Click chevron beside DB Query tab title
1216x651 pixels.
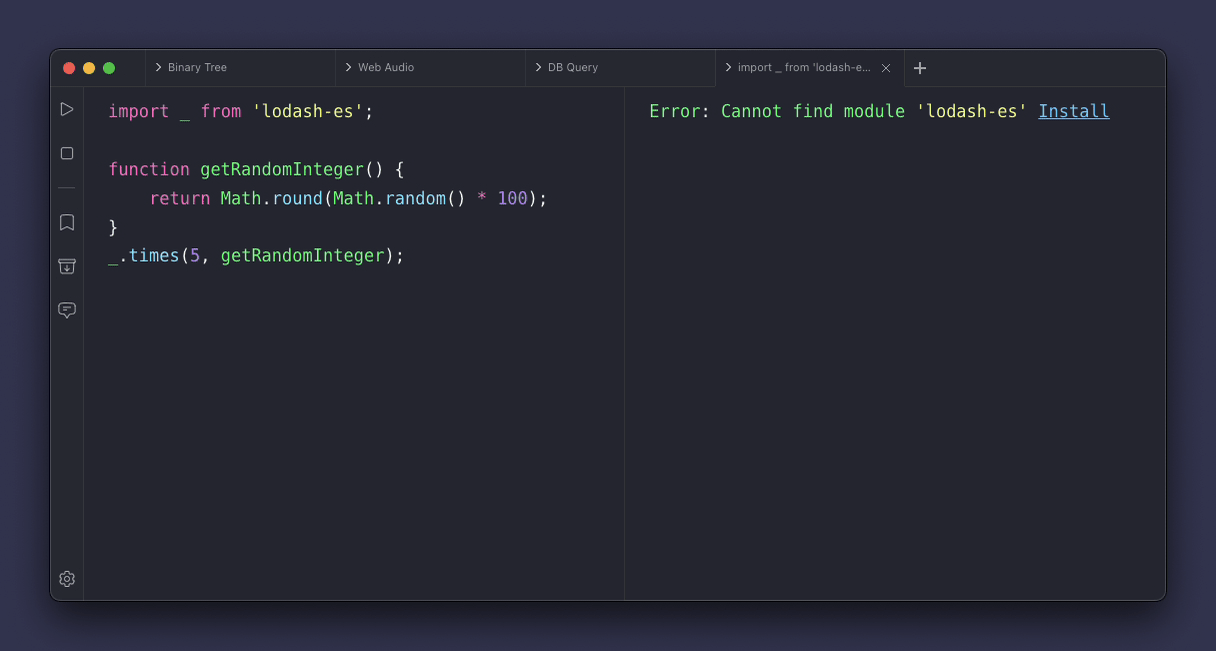pos(538,68)
